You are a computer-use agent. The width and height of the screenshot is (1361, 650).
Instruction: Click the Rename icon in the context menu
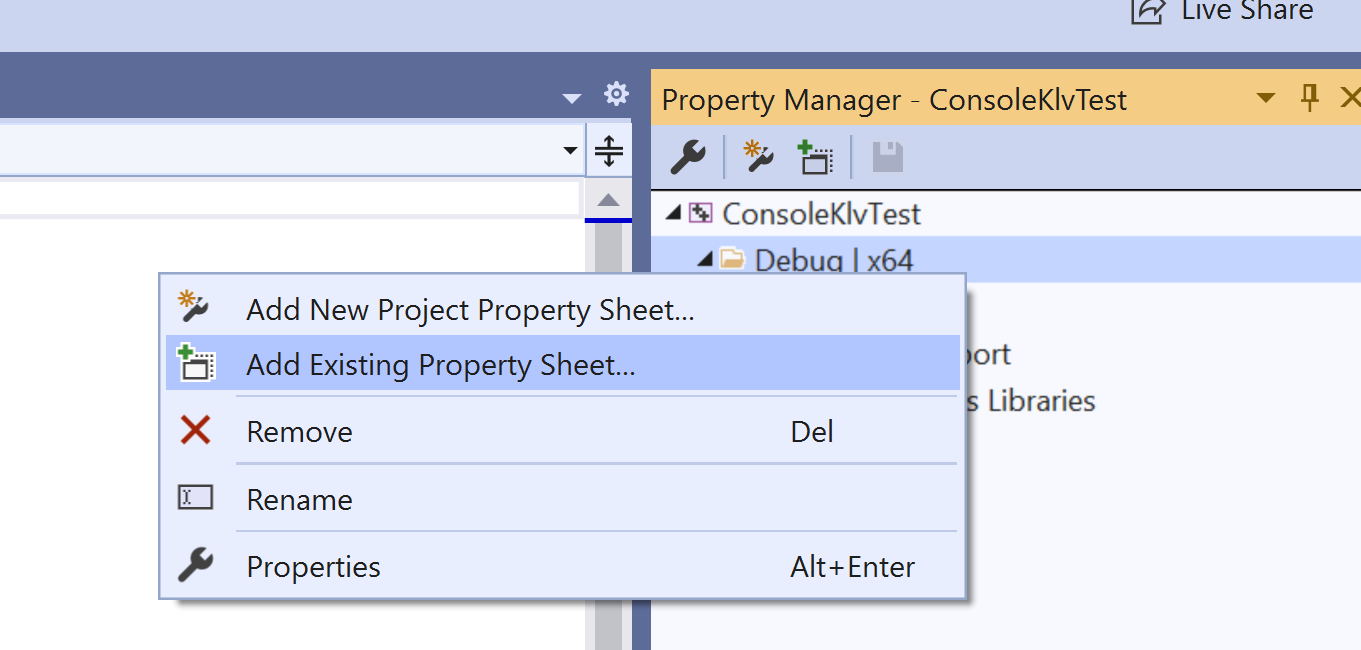pos(197,499)
